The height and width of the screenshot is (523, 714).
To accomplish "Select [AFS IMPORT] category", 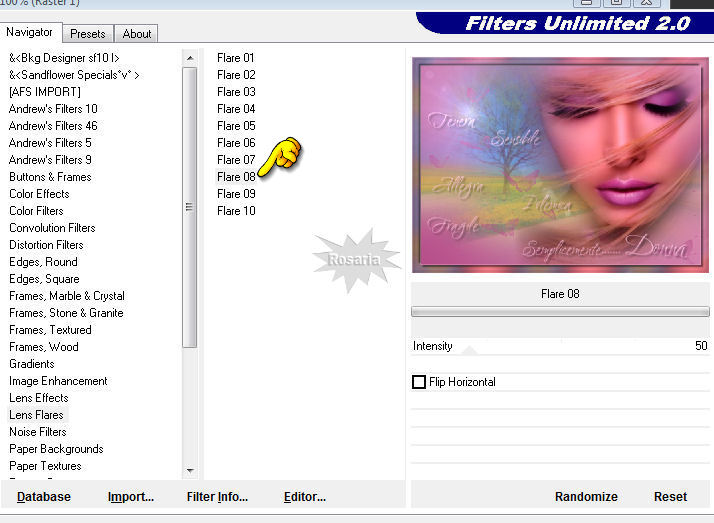I will click(45, 91).
